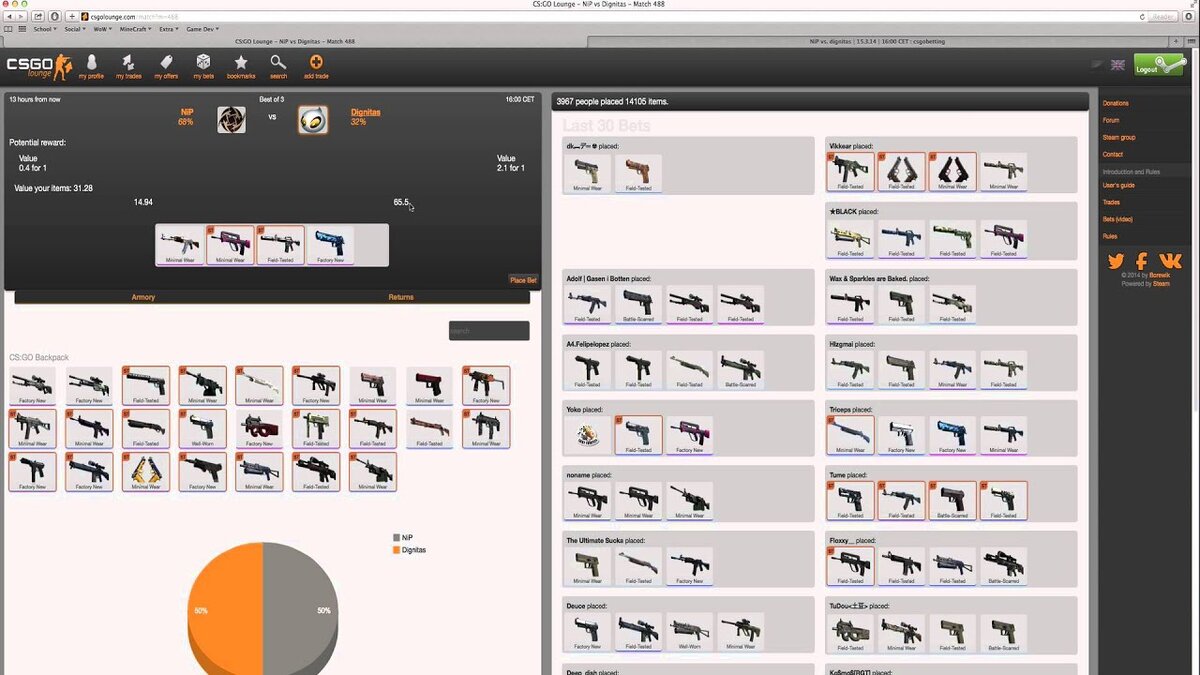Click the orange NiP team name
The image size is (1200, 675).
tap(187, 112)
